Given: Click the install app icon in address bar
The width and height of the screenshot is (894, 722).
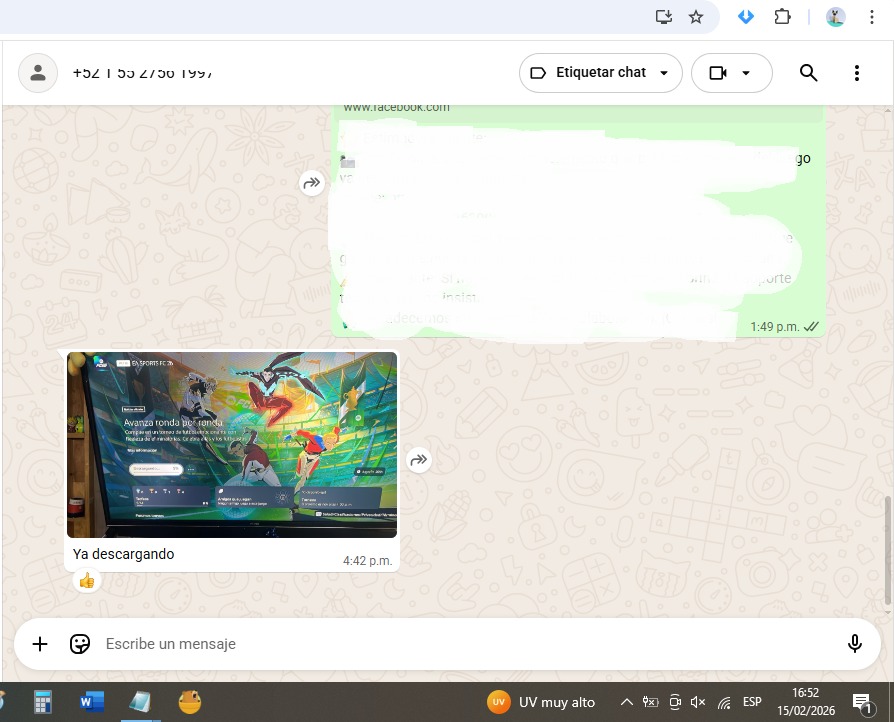Looking at the screenshot, I should (664, 17).
